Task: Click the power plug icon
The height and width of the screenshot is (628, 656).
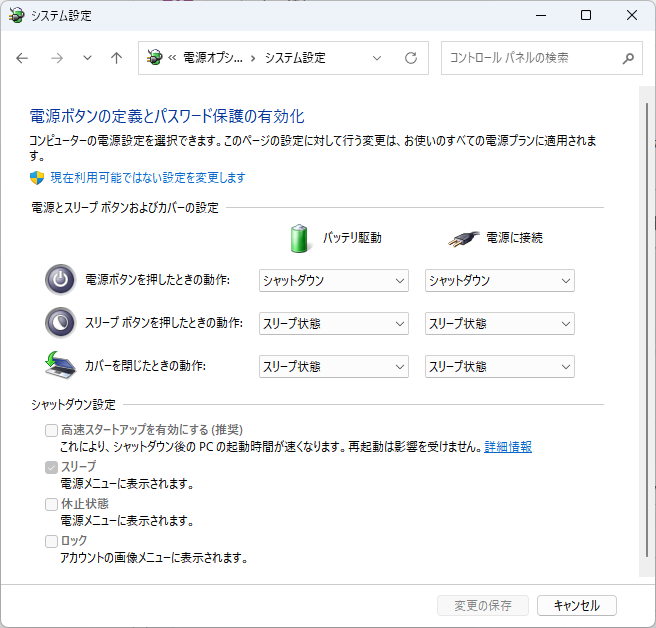Action: tap(463, 238)
